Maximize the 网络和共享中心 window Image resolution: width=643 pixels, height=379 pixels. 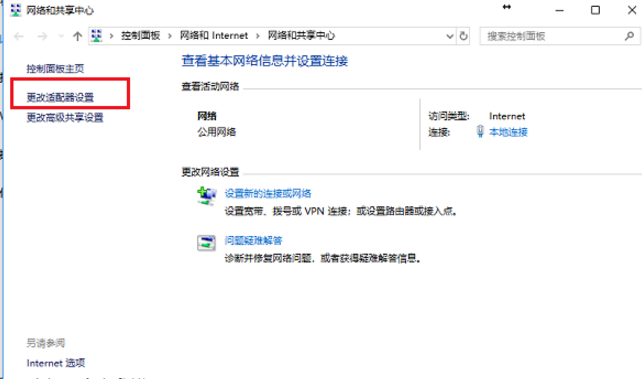[595, 10]
